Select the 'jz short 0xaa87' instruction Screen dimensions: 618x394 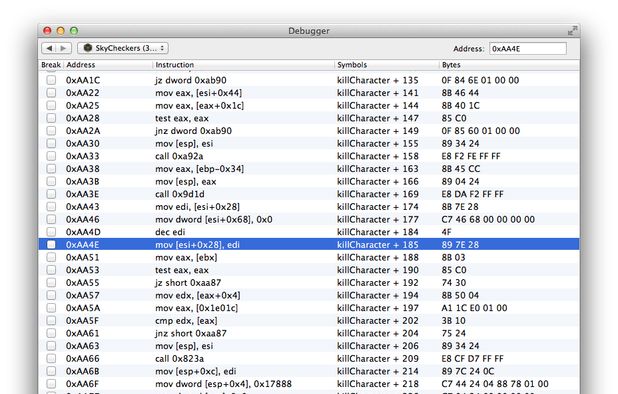pos(188,282)
